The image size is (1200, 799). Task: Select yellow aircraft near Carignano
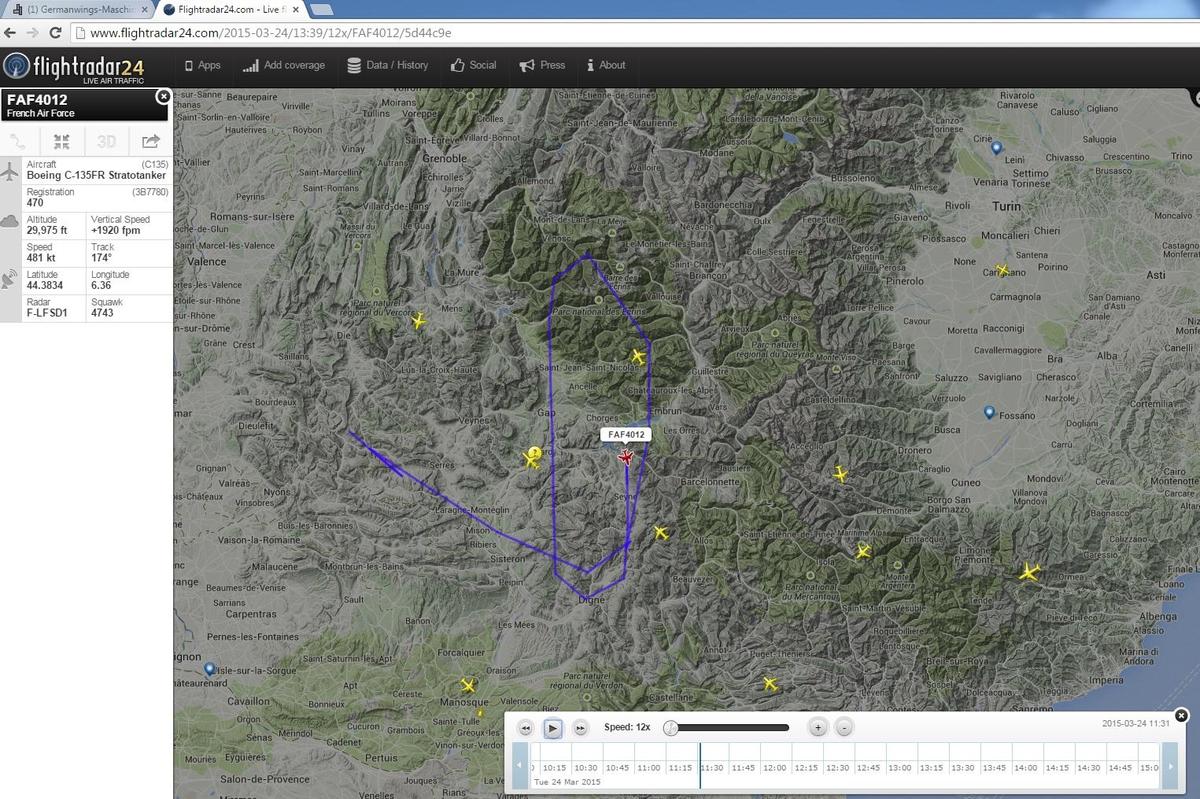pyautogui.click(x=1002, y=270)
